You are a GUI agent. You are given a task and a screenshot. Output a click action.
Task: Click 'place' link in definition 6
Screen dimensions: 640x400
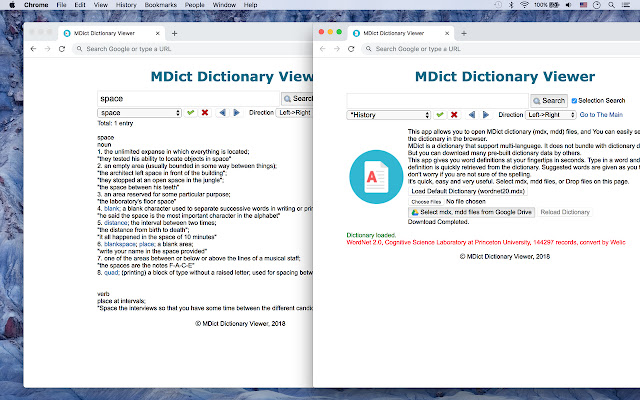[147, 244]
